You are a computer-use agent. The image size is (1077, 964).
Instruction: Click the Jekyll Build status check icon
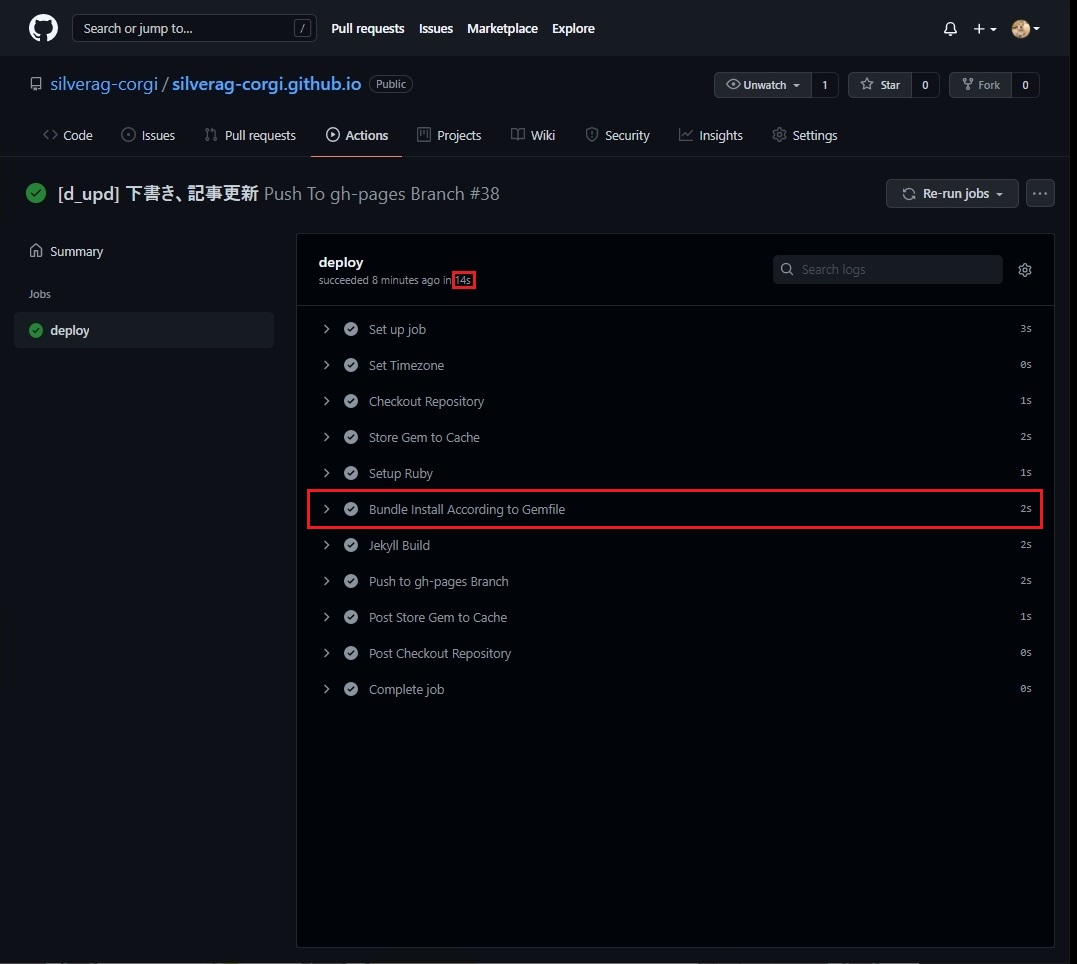coord(351,545)
